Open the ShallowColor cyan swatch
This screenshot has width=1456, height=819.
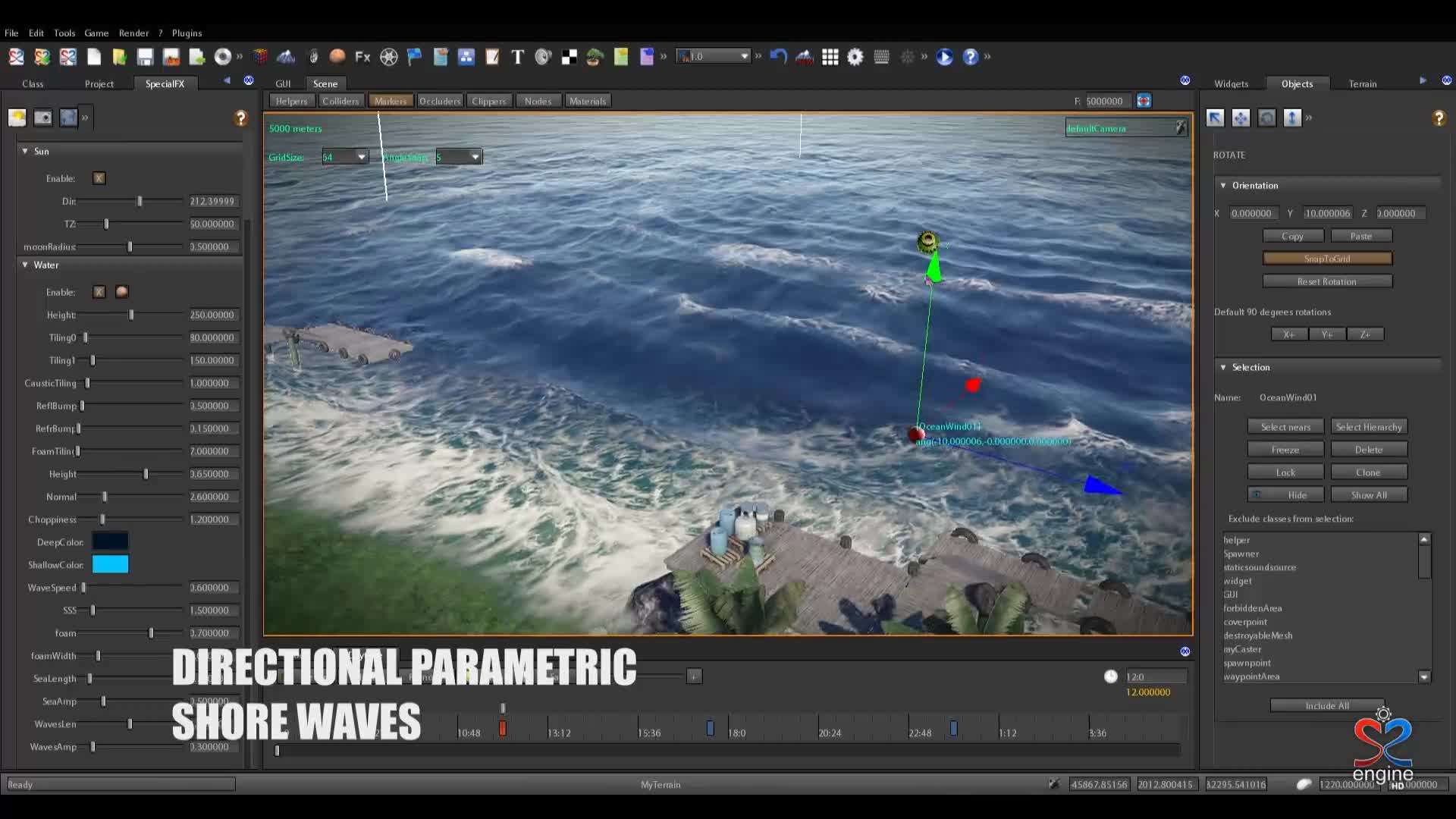tap(110, 564)
